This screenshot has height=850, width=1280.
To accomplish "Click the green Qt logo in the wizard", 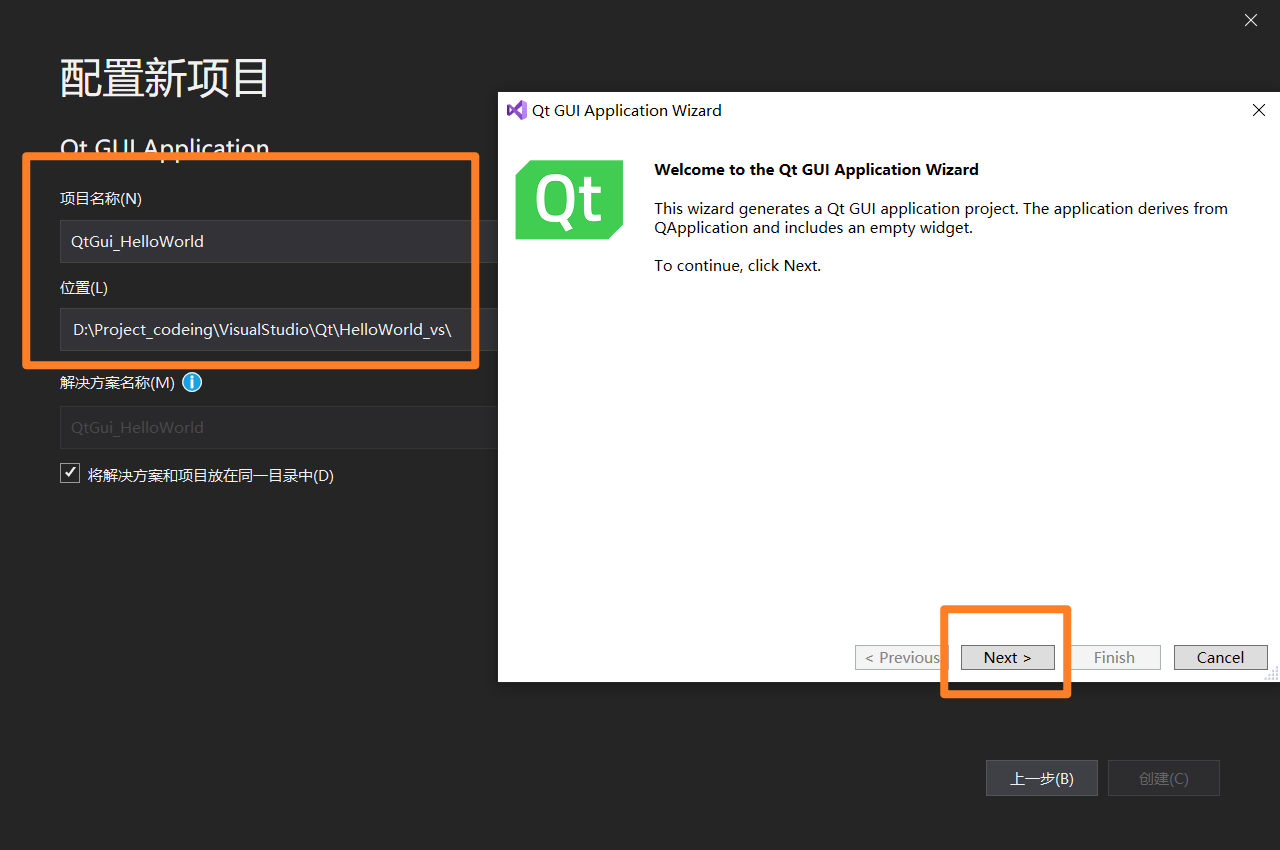I will (568, 199).
